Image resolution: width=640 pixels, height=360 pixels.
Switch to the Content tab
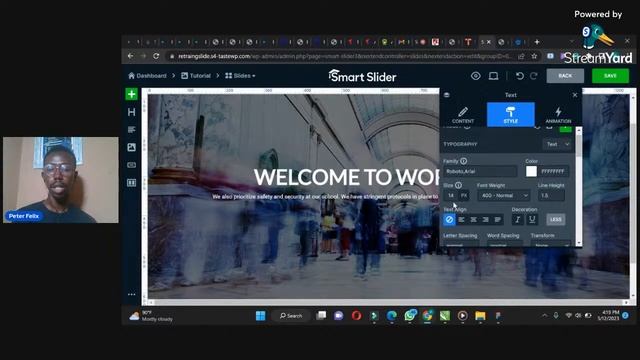[463, 115]
